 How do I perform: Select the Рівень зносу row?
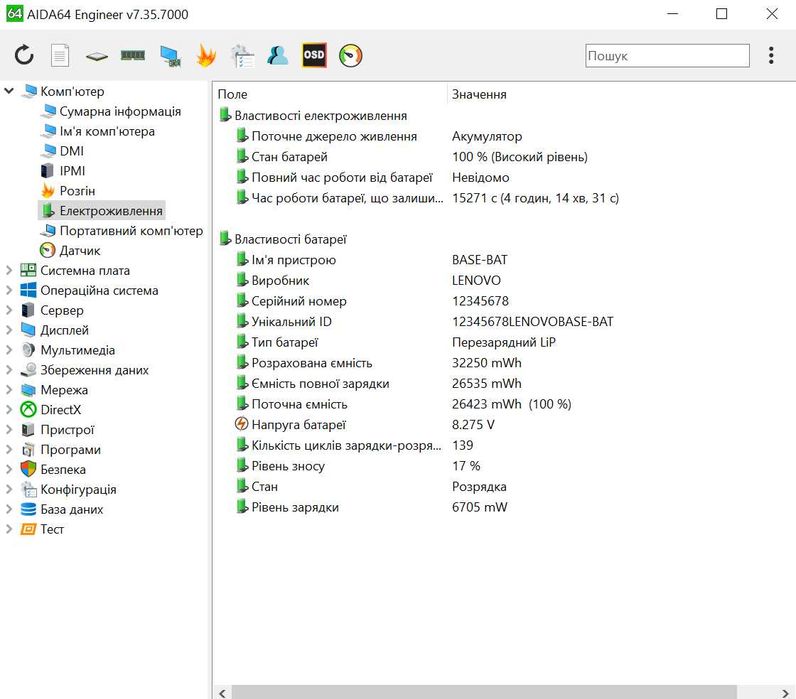[288, 465]
